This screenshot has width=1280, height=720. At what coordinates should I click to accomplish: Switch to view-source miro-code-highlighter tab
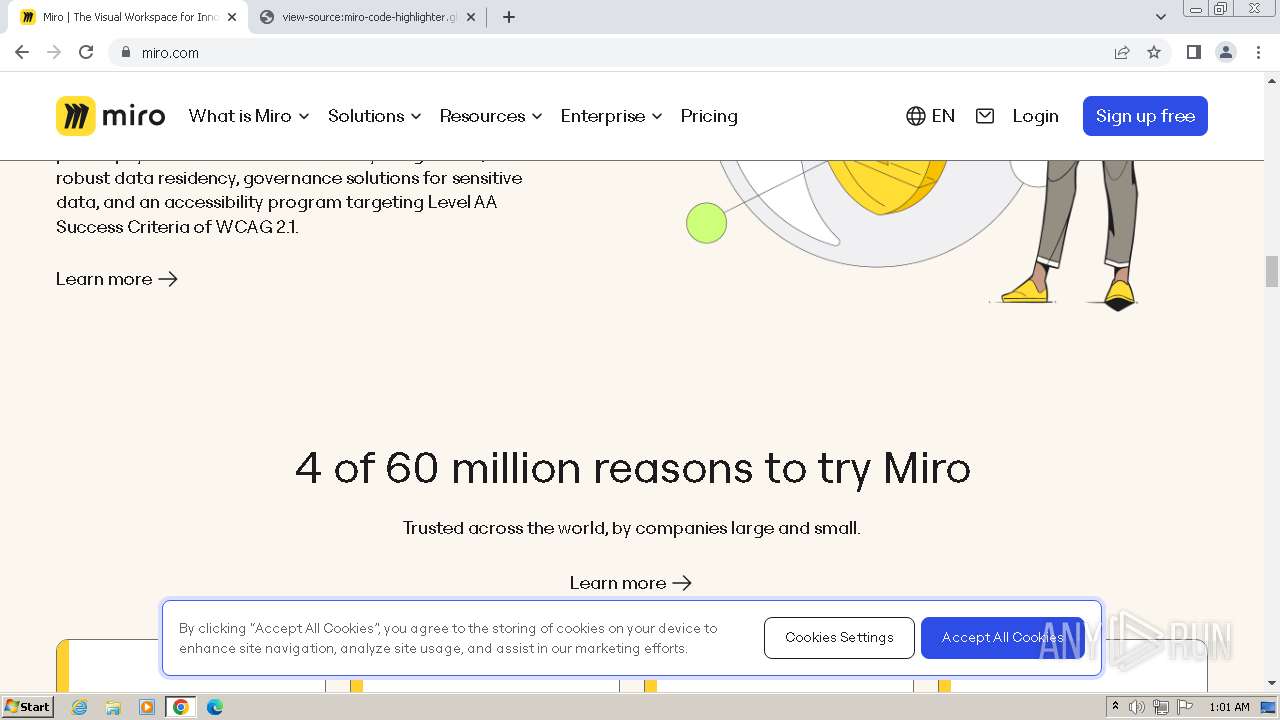(x=366, y=17)
